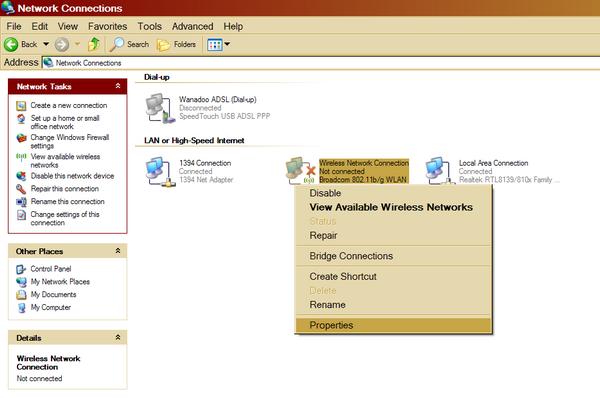Click Disable this network device link
Viewport: 600px width, 398px height.
point(72,176)
